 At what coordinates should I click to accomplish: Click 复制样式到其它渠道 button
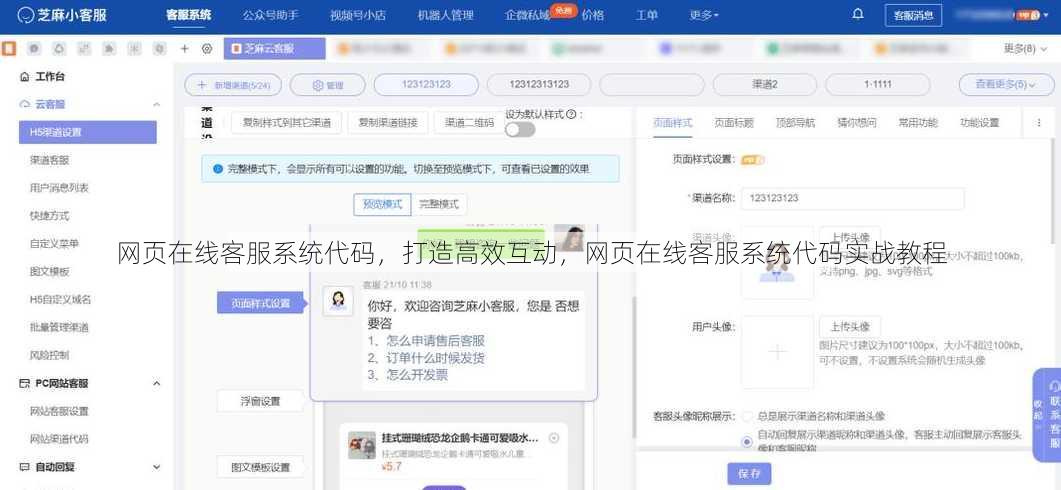286,122
